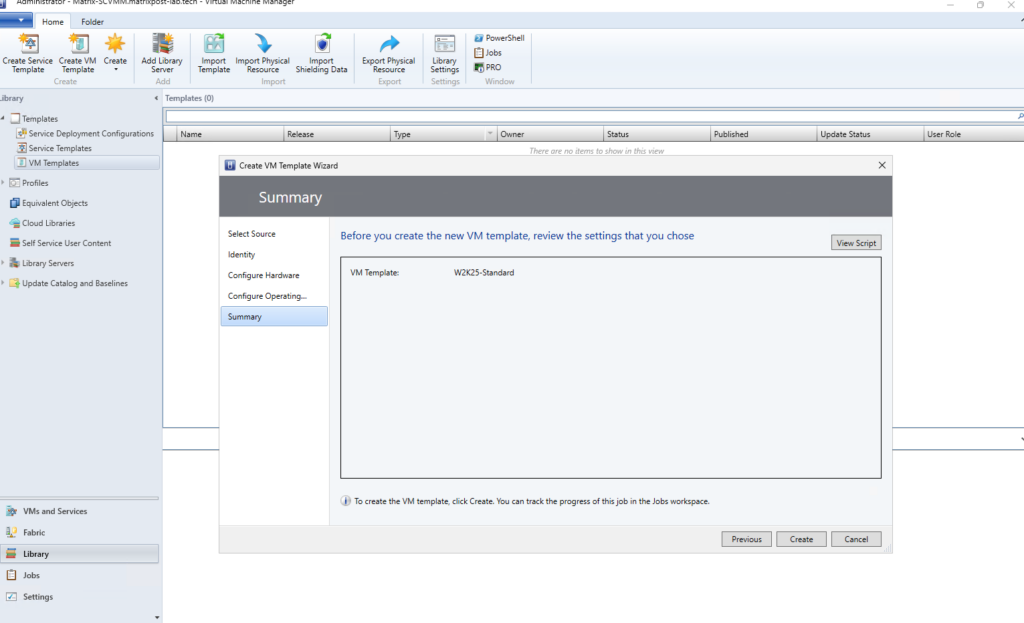1024x623 pixels.
Task: Click Import Template ribbon icon
Action: pyautogui.click(x=214, y=53)
